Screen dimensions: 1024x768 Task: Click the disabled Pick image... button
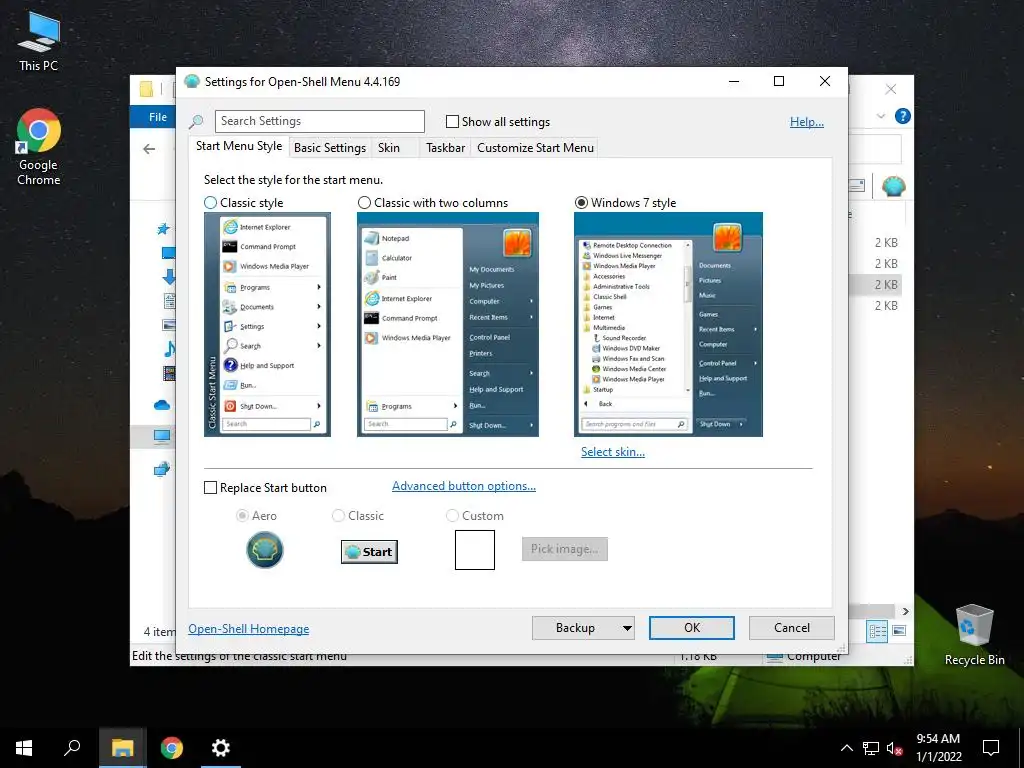tap(564, 549)
